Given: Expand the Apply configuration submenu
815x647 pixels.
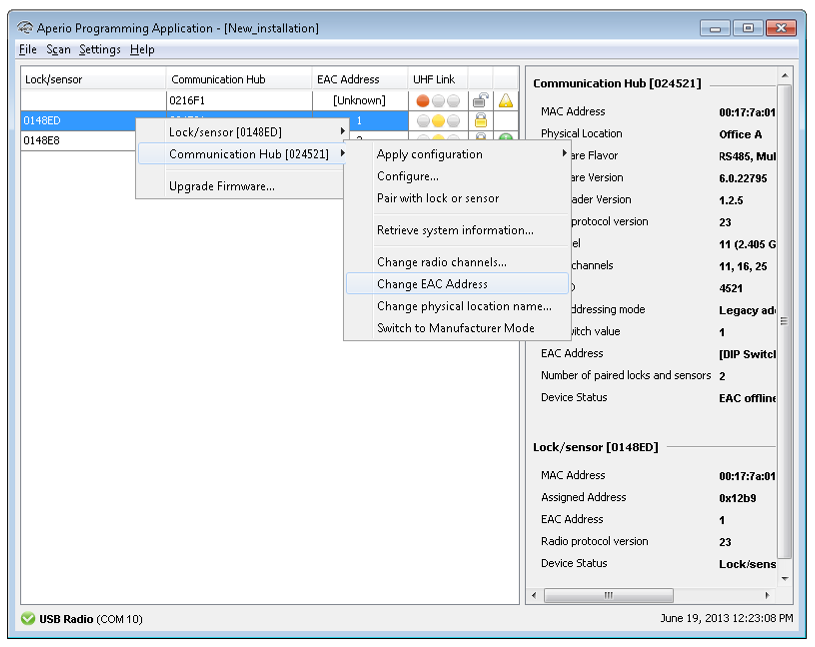Looking at the screenshot, I should (x=457, y=154).
